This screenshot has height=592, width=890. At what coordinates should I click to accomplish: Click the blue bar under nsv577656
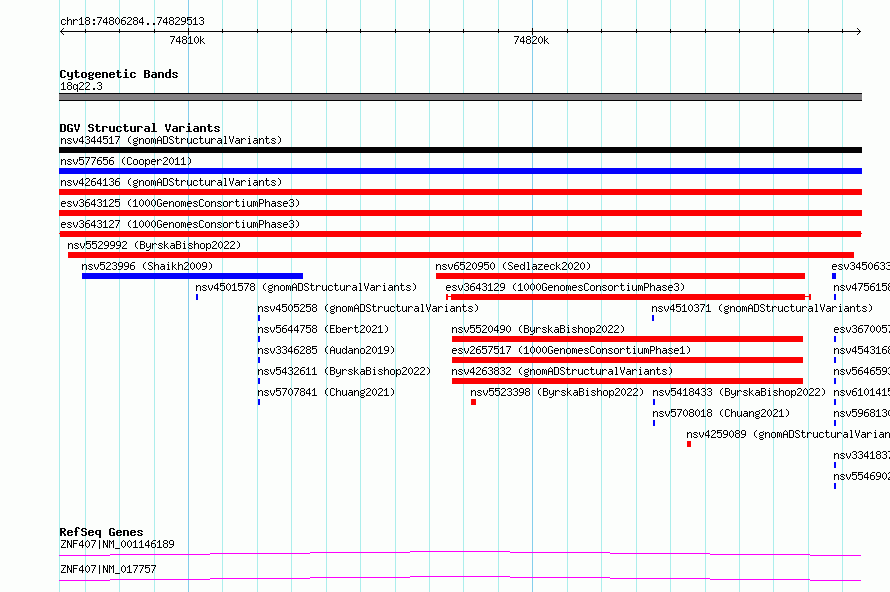point(460,171)
